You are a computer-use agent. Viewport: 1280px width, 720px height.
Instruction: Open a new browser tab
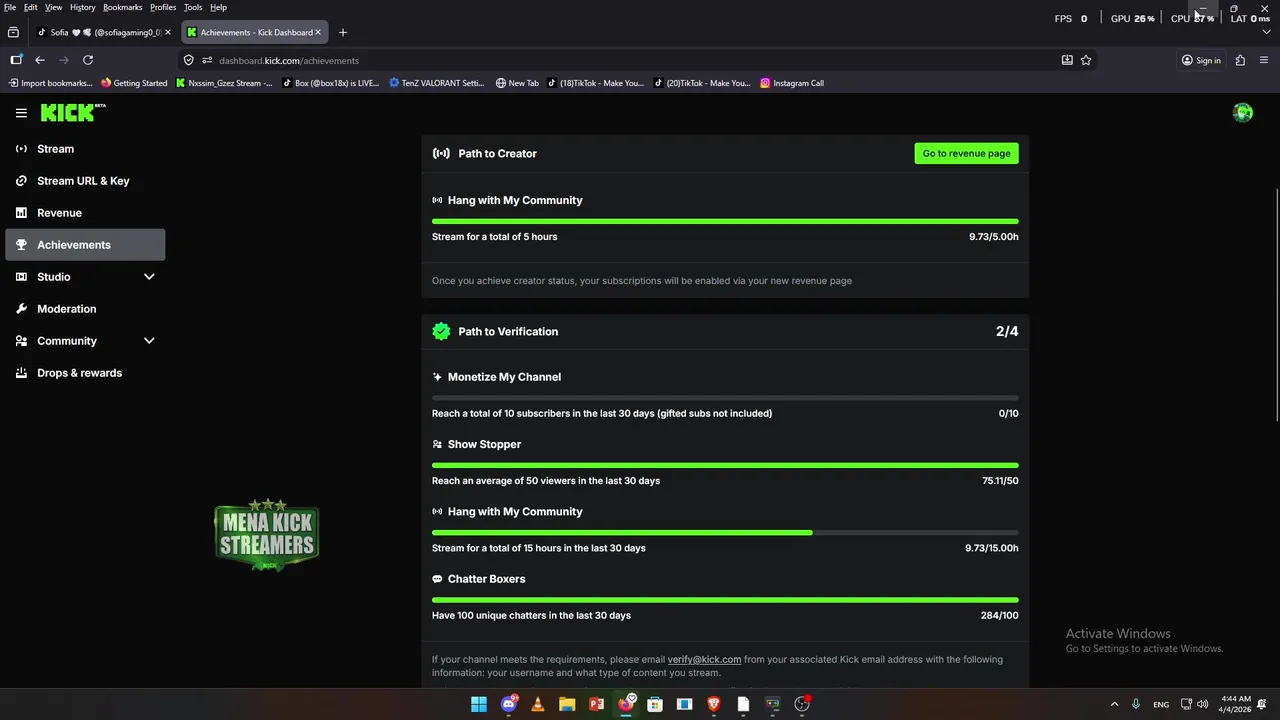coord(343,32)
